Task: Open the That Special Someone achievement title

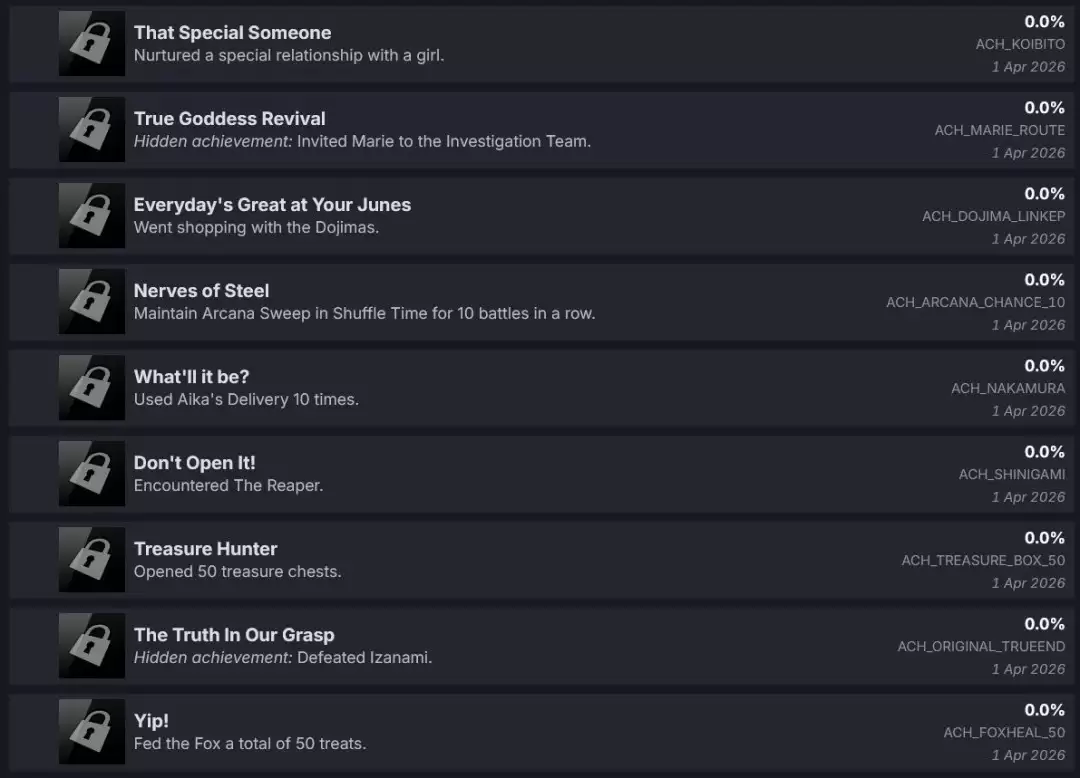Action: pos(232,33)
